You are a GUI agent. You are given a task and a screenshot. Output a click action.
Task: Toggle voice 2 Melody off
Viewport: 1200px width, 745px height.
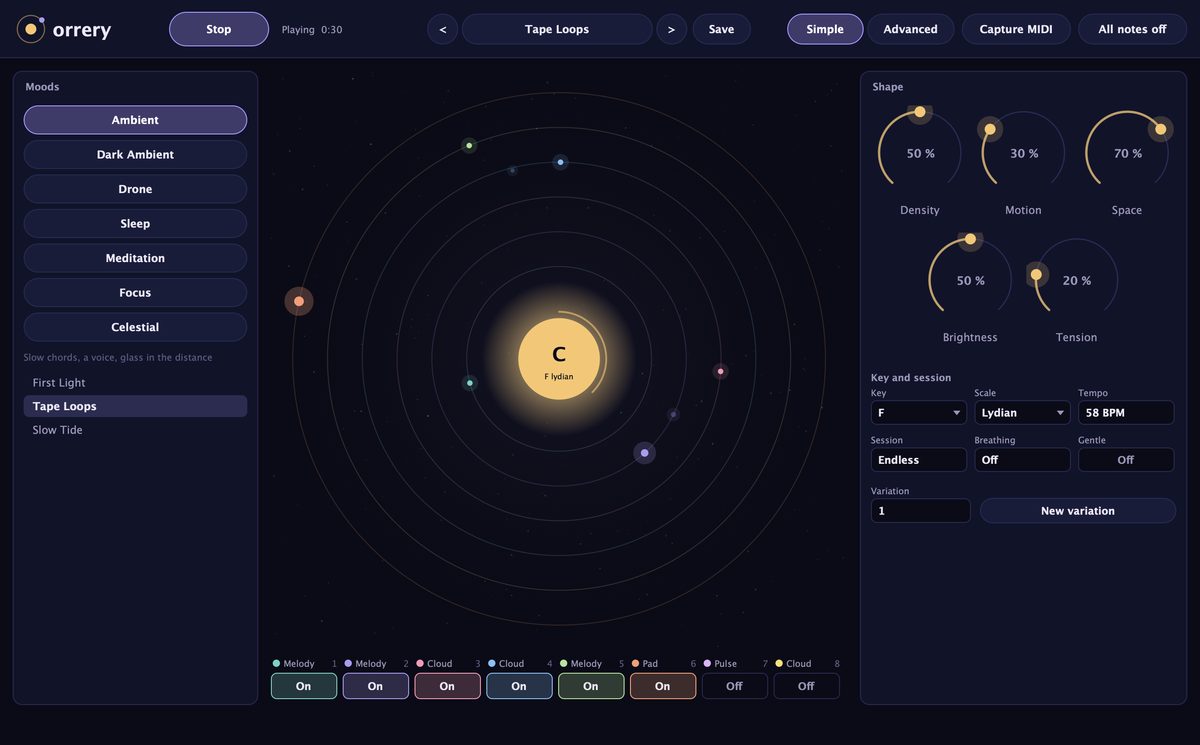(375, 686)
